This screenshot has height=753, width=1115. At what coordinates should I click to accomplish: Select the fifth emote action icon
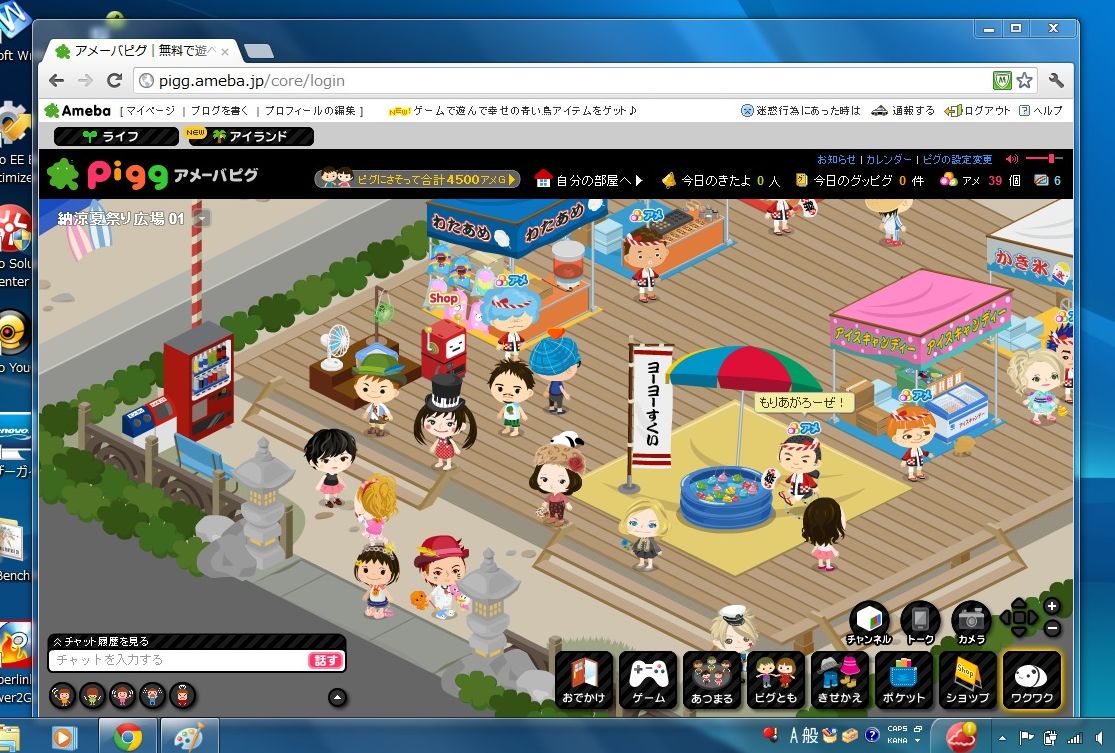(183, 695)
